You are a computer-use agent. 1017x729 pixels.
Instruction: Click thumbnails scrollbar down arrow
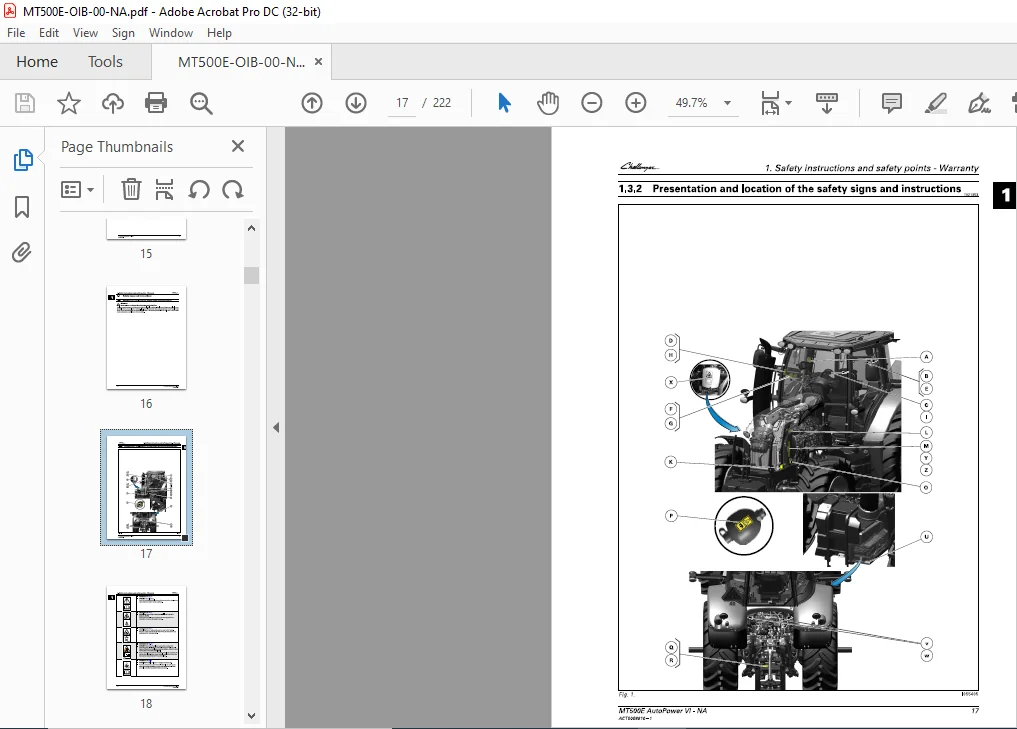[252, 716]
